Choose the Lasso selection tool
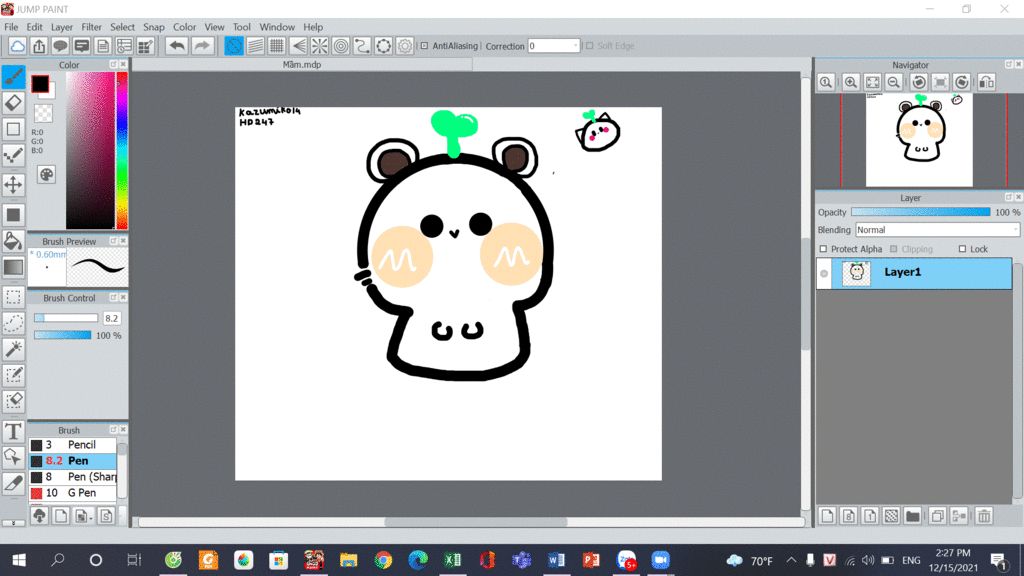1024x576 pixels. point(13,323)
